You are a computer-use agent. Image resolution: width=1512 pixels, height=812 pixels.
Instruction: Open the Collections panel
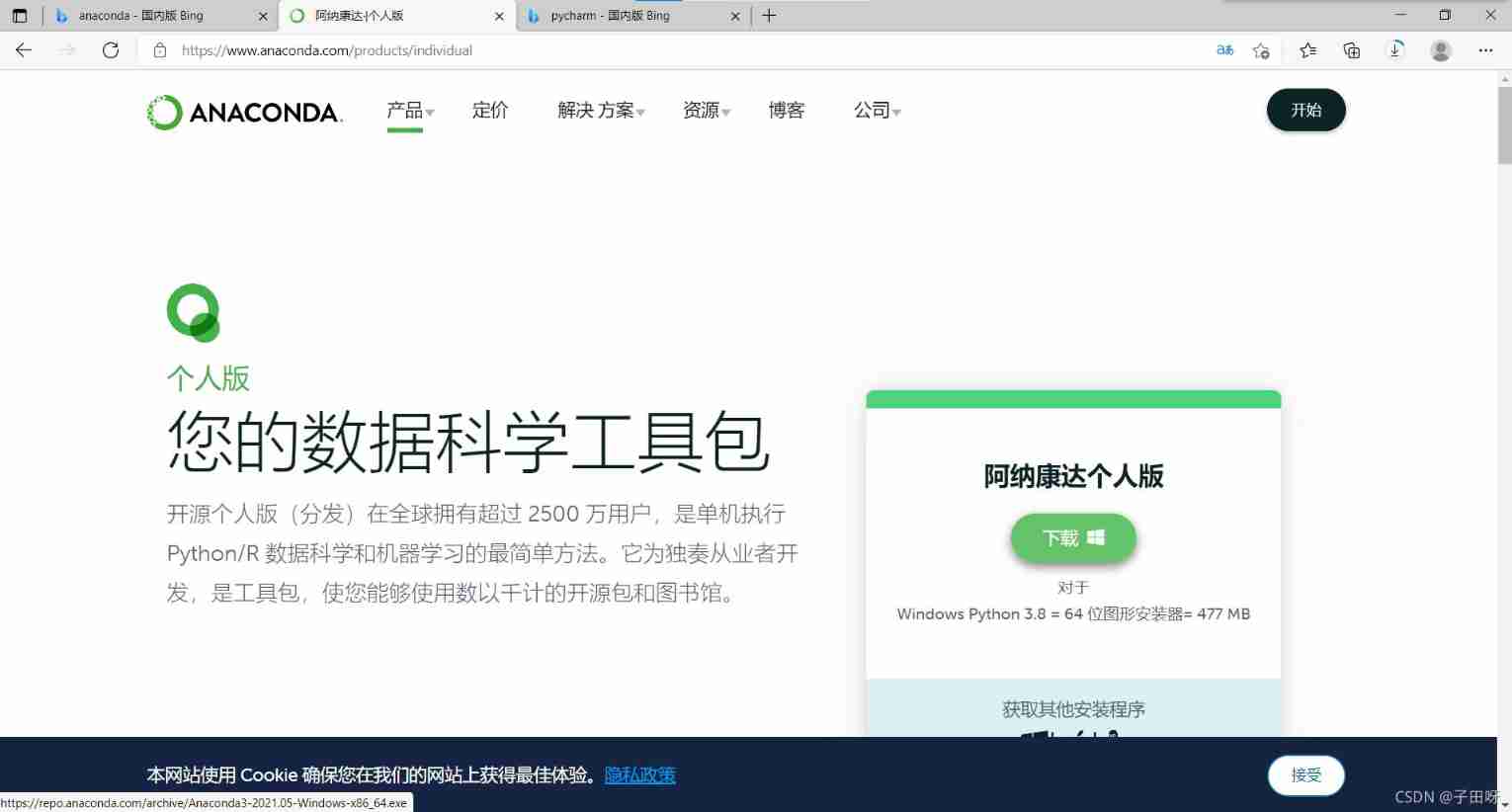(1352, 50)
